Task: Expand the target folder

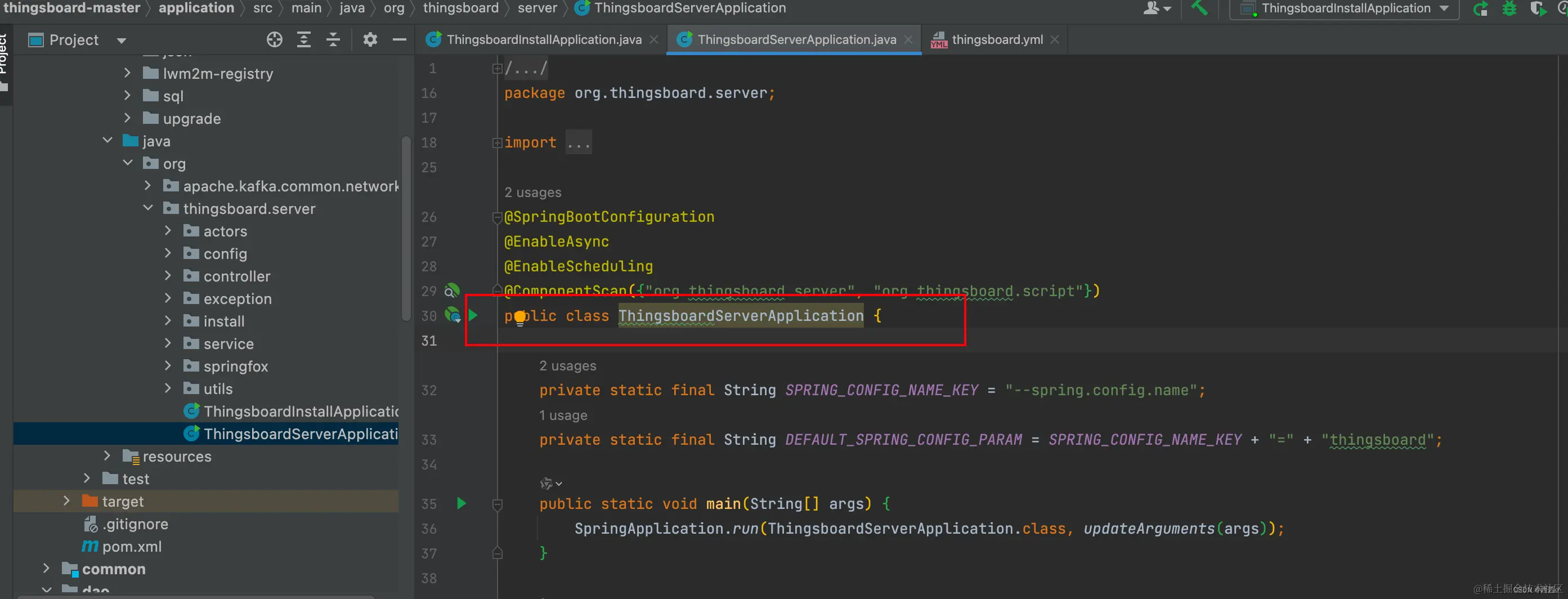Action: (x=66, y=501)
